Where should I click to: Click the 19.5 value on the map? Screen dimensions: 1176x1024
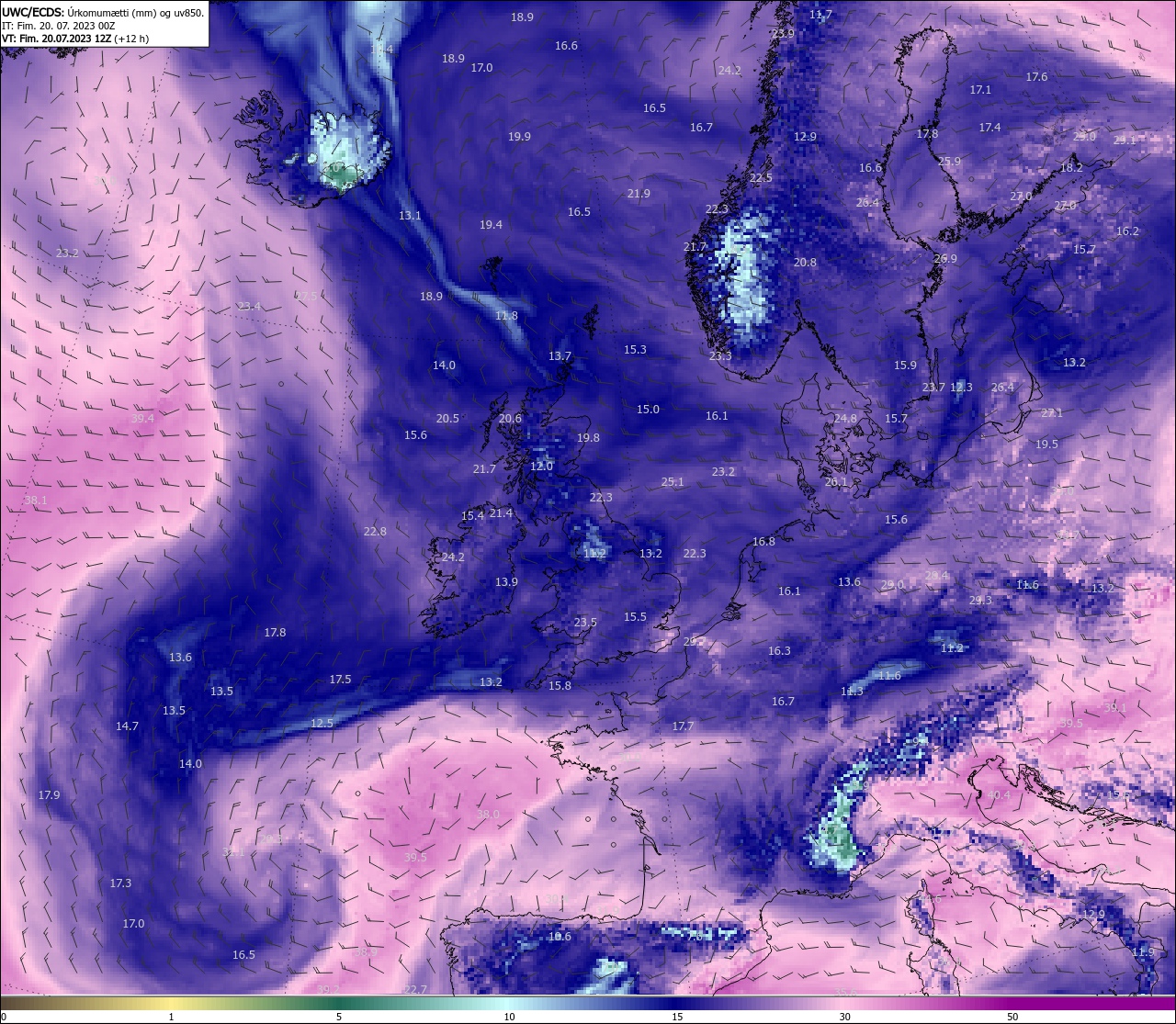tap(1046, 444)
